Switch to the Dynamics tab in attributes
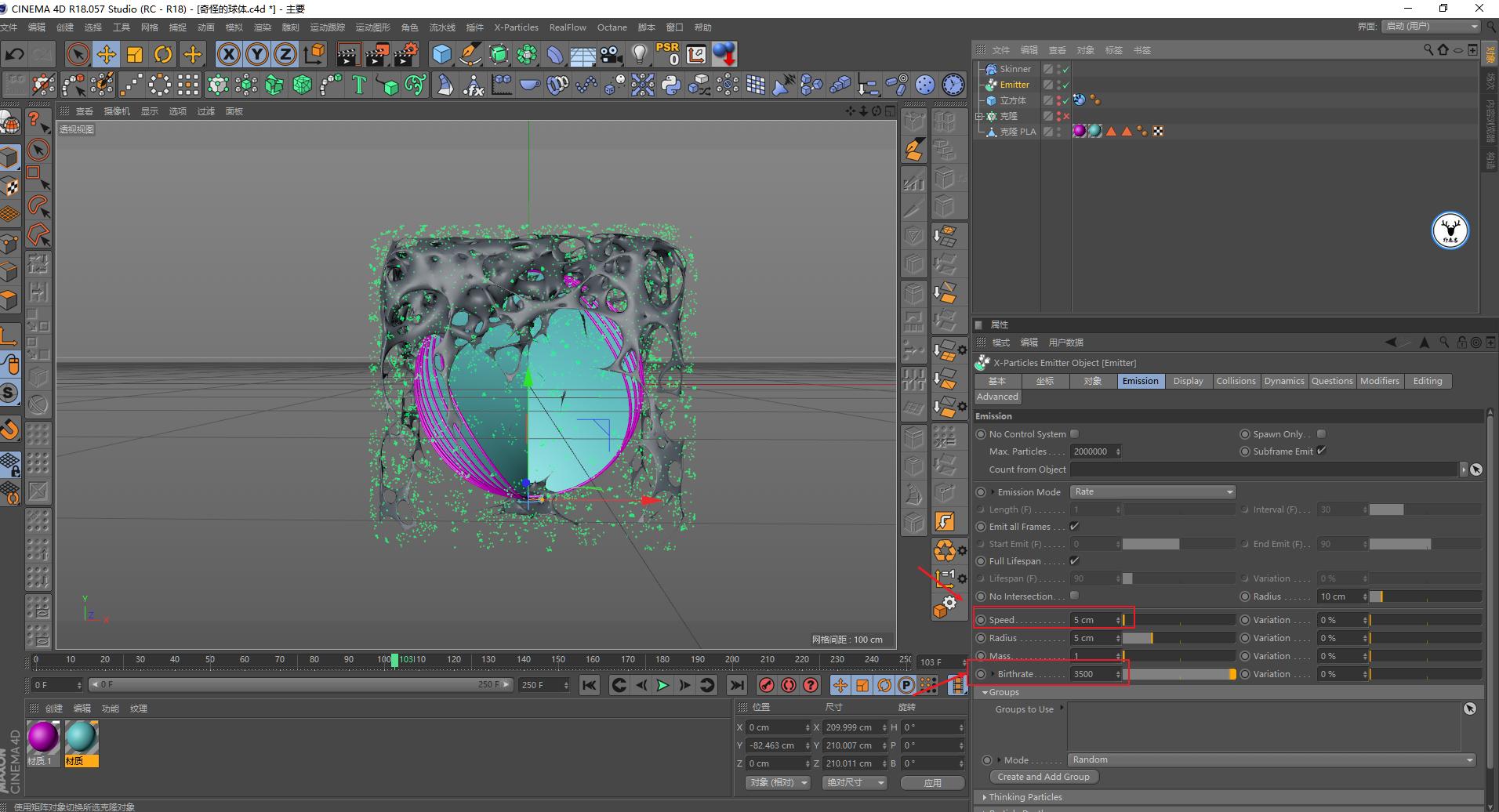Viewport: 1499px width, 812px height. [x=1283, y=381]
